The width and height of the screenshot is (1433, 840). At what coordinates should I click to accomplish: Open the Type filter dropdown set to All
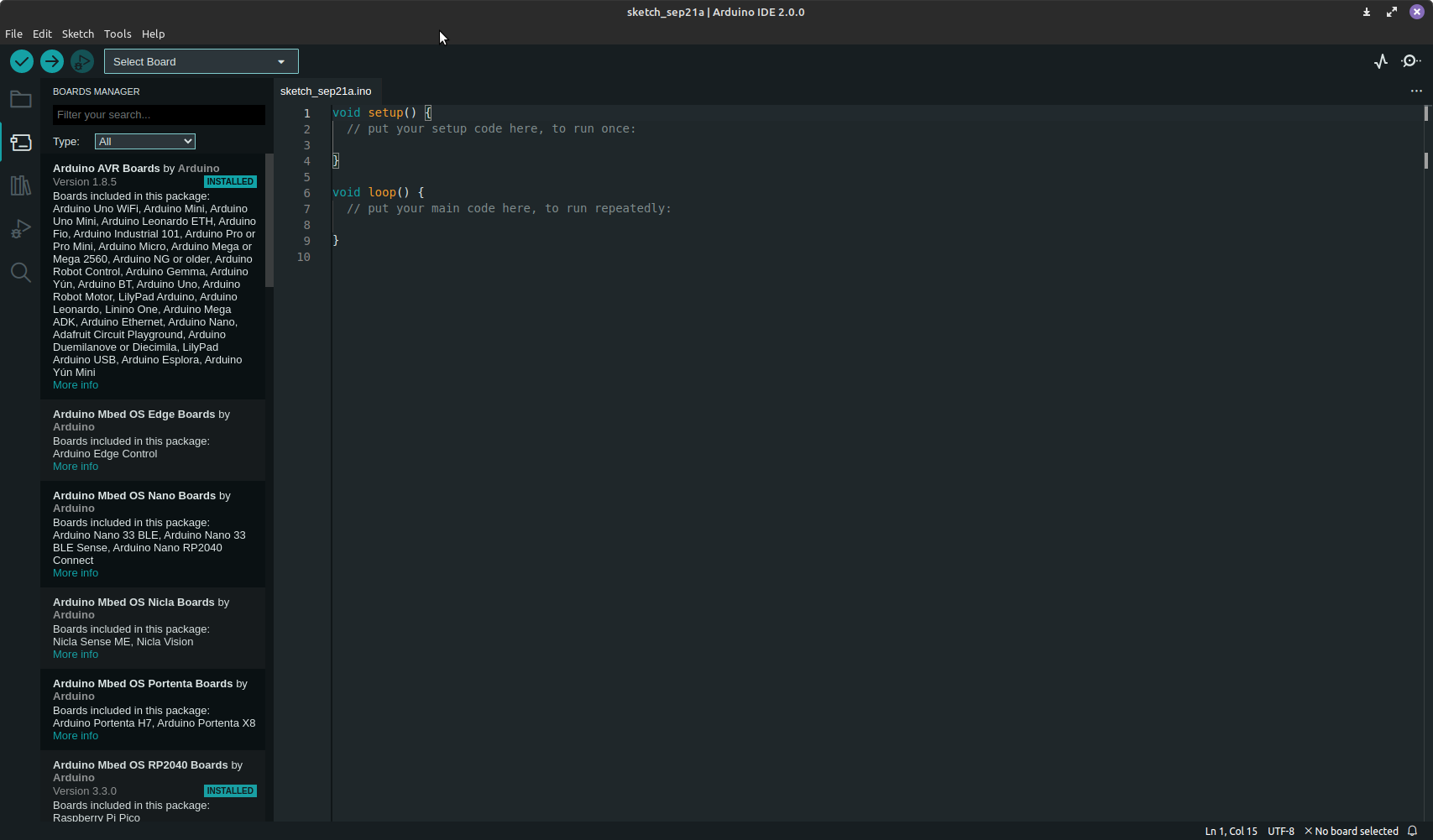(145, 141)
